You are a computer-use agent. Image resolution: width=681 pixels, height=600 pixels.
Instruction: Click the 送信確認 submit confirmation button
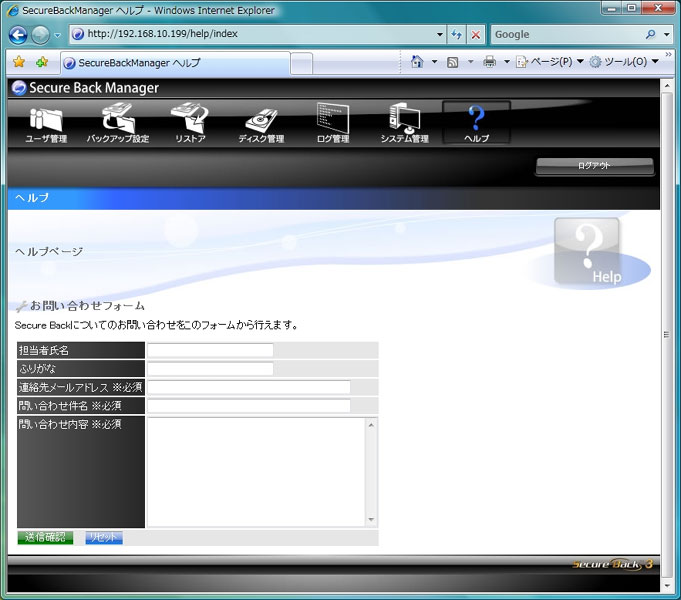[x=45, y=537]
